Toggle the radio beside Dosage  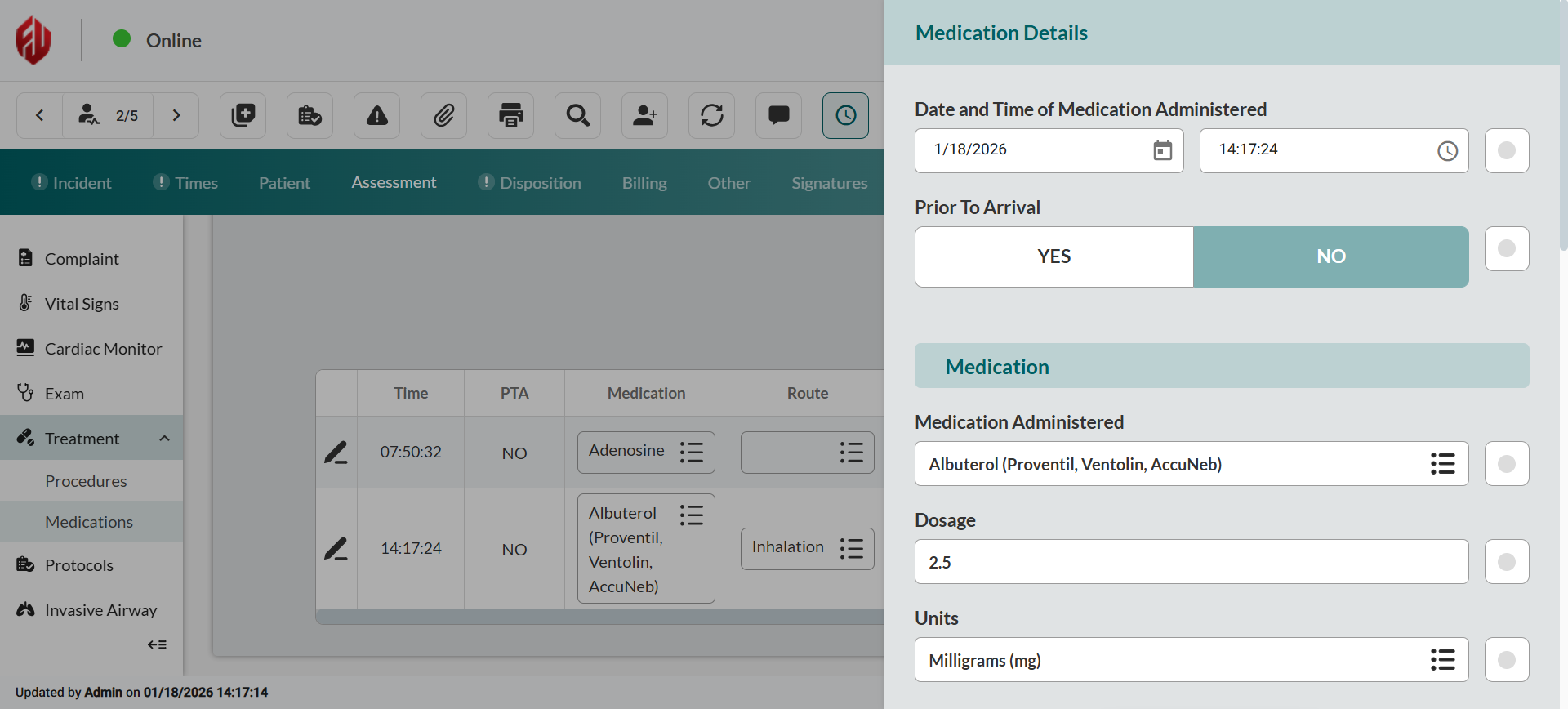coord(1507,562)
